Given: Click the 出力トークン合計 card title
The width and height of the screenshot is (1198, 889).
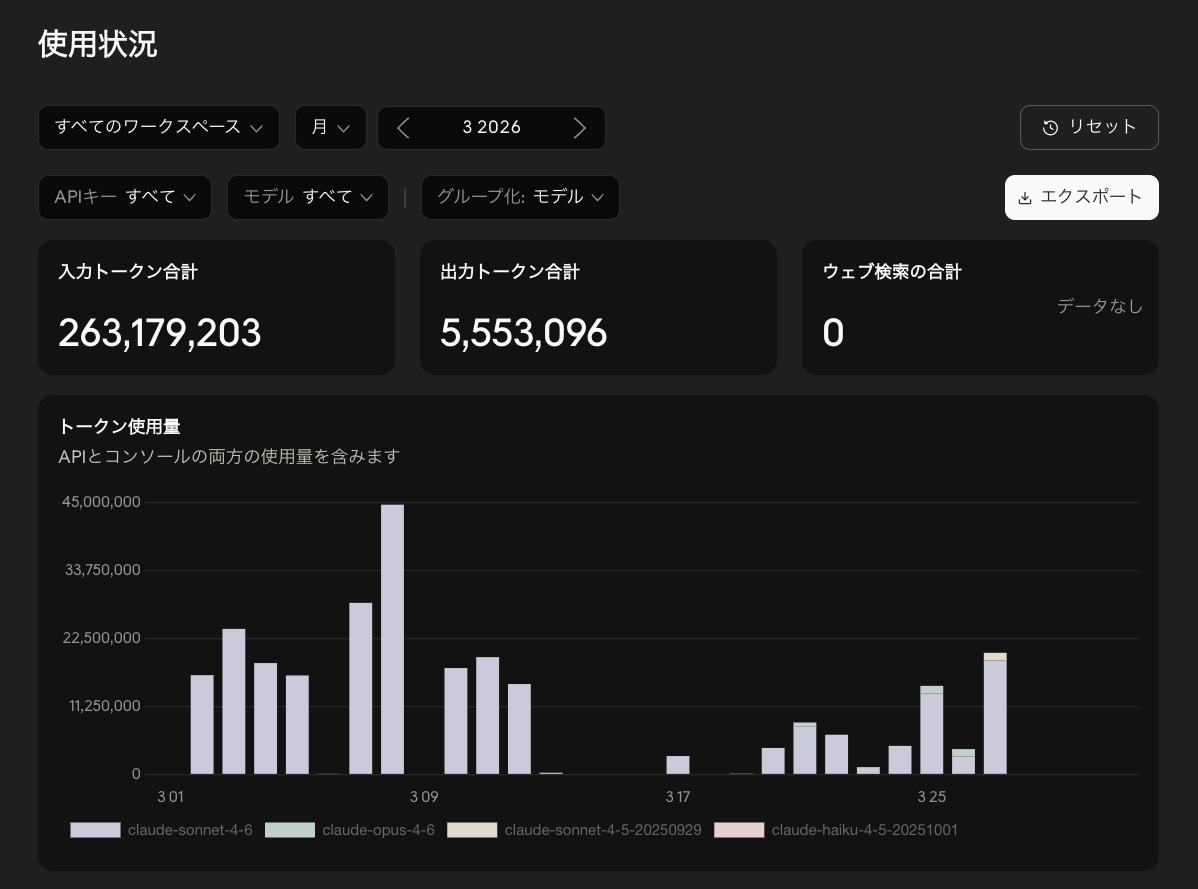Looking at the screenshot, I should [x=510, y=272].
